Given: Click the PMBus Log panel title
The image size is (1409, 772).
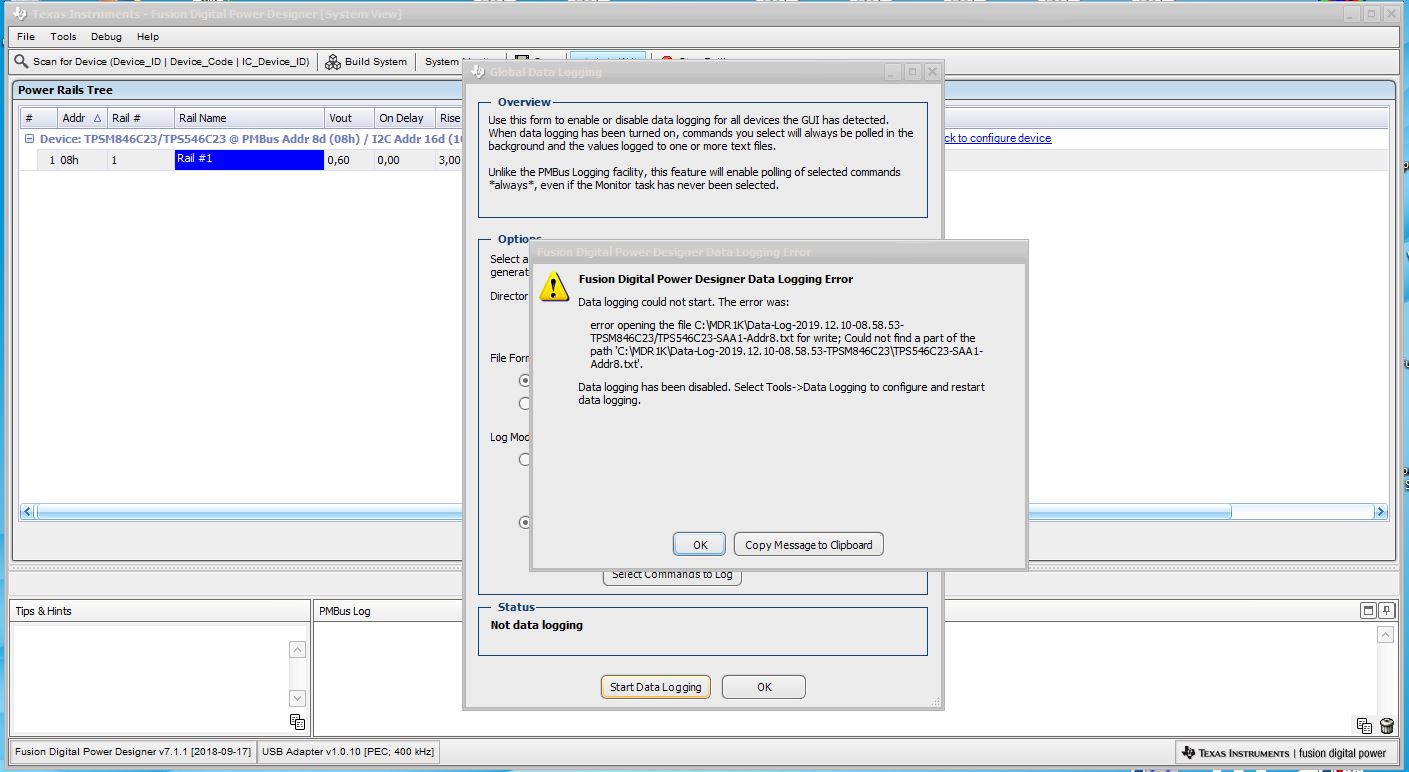Looking at the screenshot, I should tap(345, 611).
